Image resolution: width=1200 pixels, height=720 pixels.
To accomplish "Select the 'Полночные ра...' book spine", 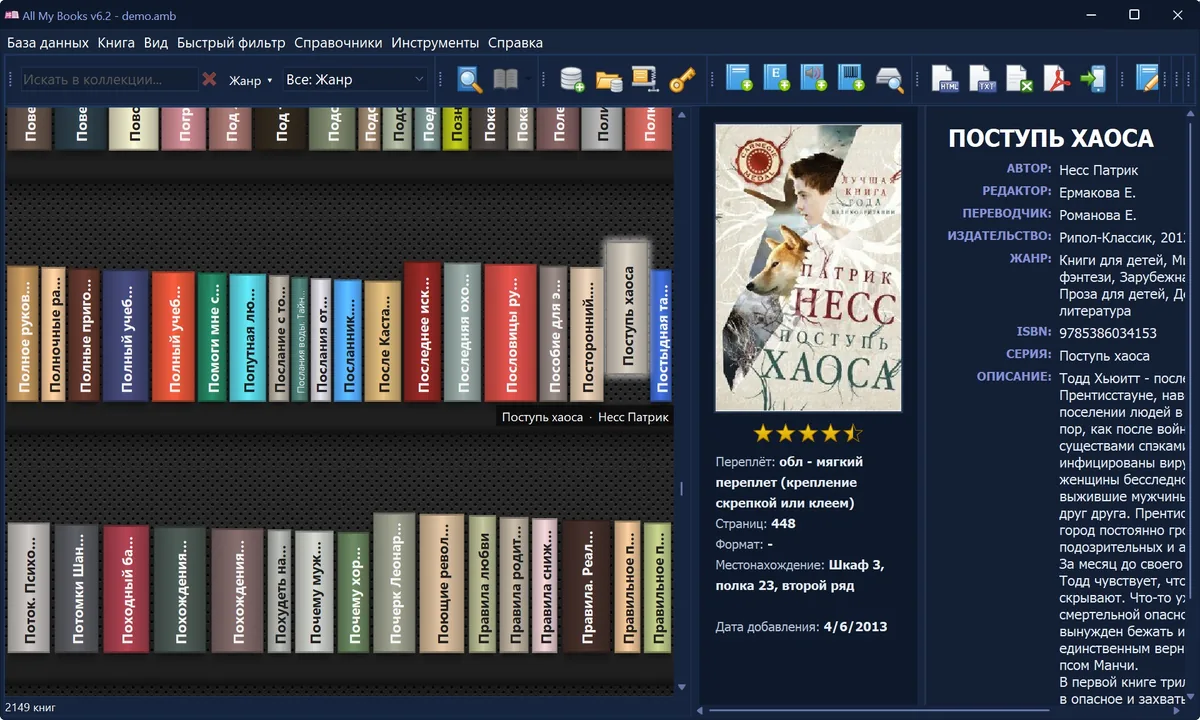I will click(x=53, y=334).
